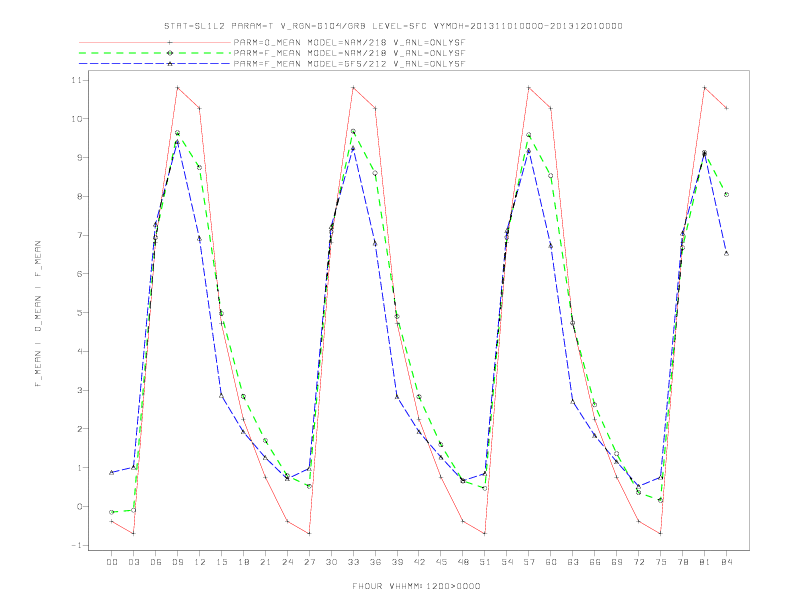Image resolution: width=792 pixels, height=612 pixels.
Task: Click x-axis forecast hour label 72
Action: tap(639, 562)
